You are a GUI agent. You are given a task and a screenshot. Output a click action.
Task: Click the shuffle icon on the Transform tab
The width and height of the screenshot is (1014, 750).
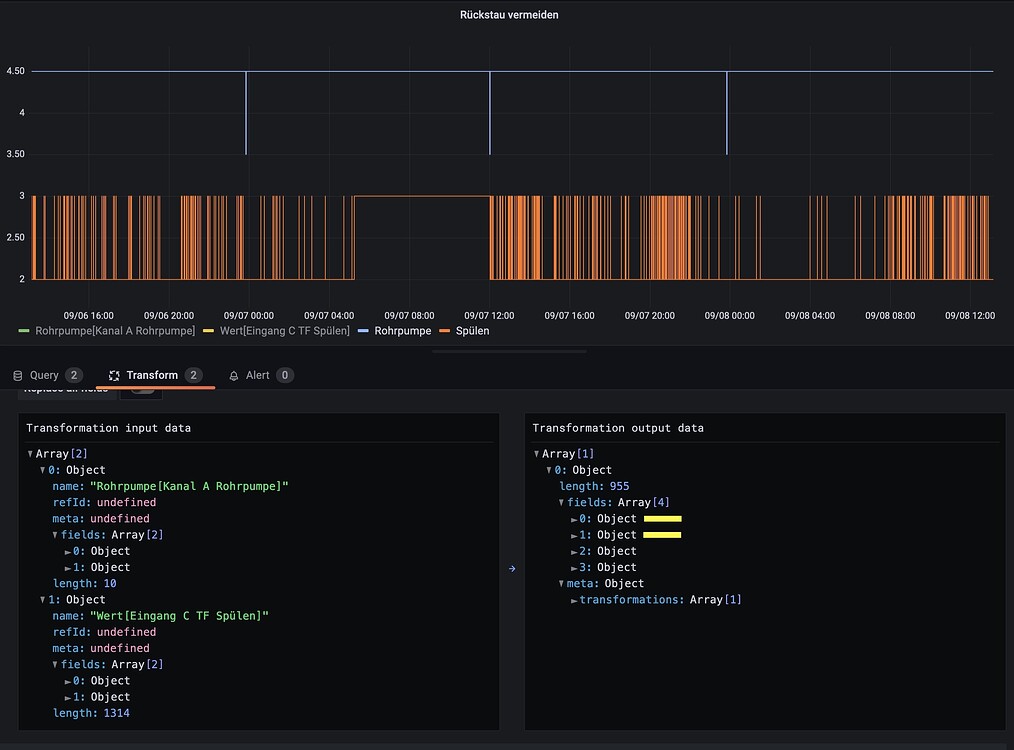click(x=113, y=375)
